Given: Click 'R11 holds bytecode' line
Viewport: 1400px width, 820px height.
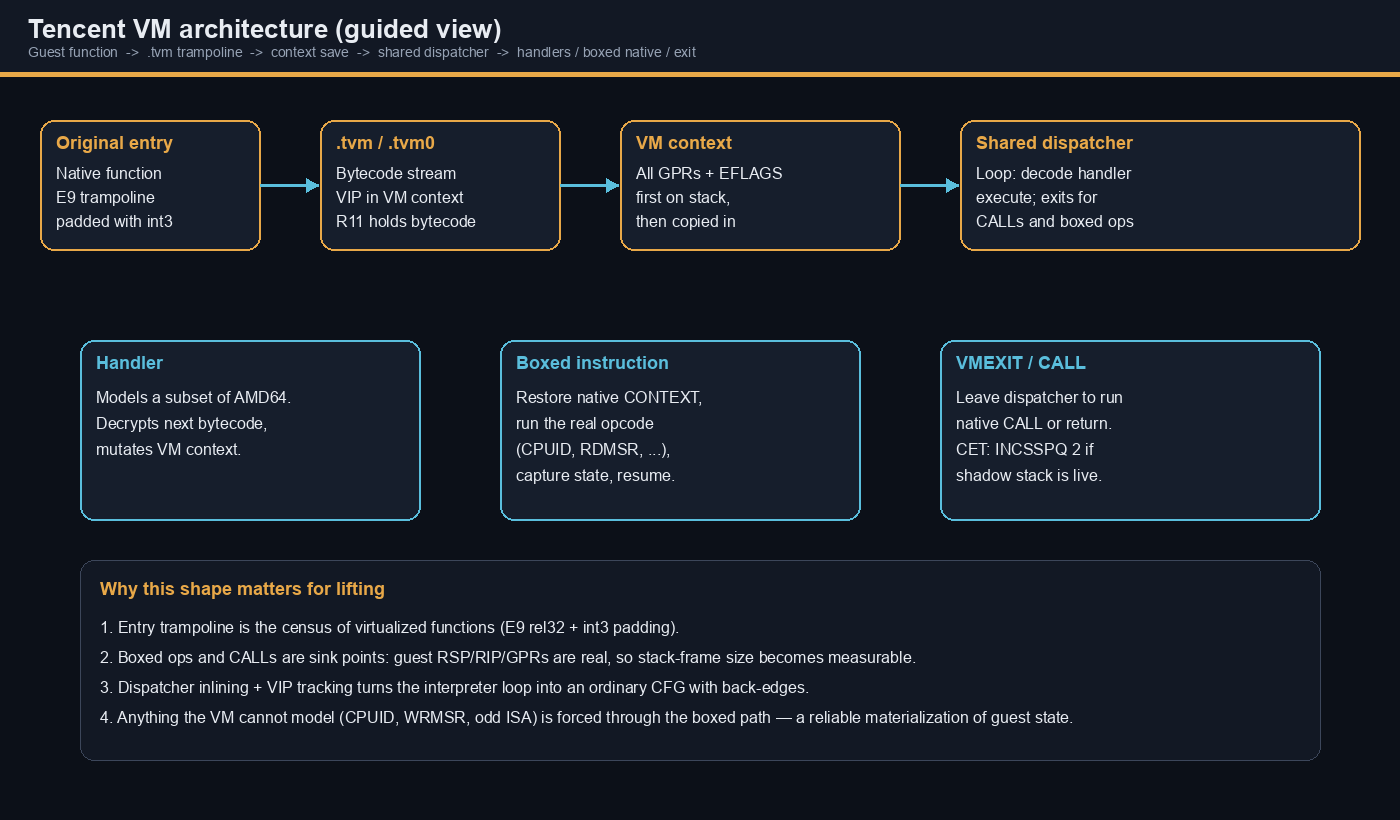Looking at the screenshot, I should pos(406,221).
